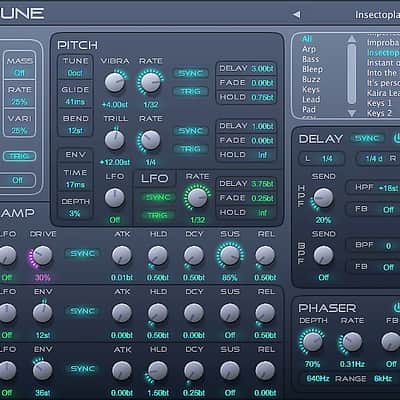The image size is (400, 400).
Task: Click the up arrow of the category list scrollbar
Action: pyautogui.click(x=351, y=39)
